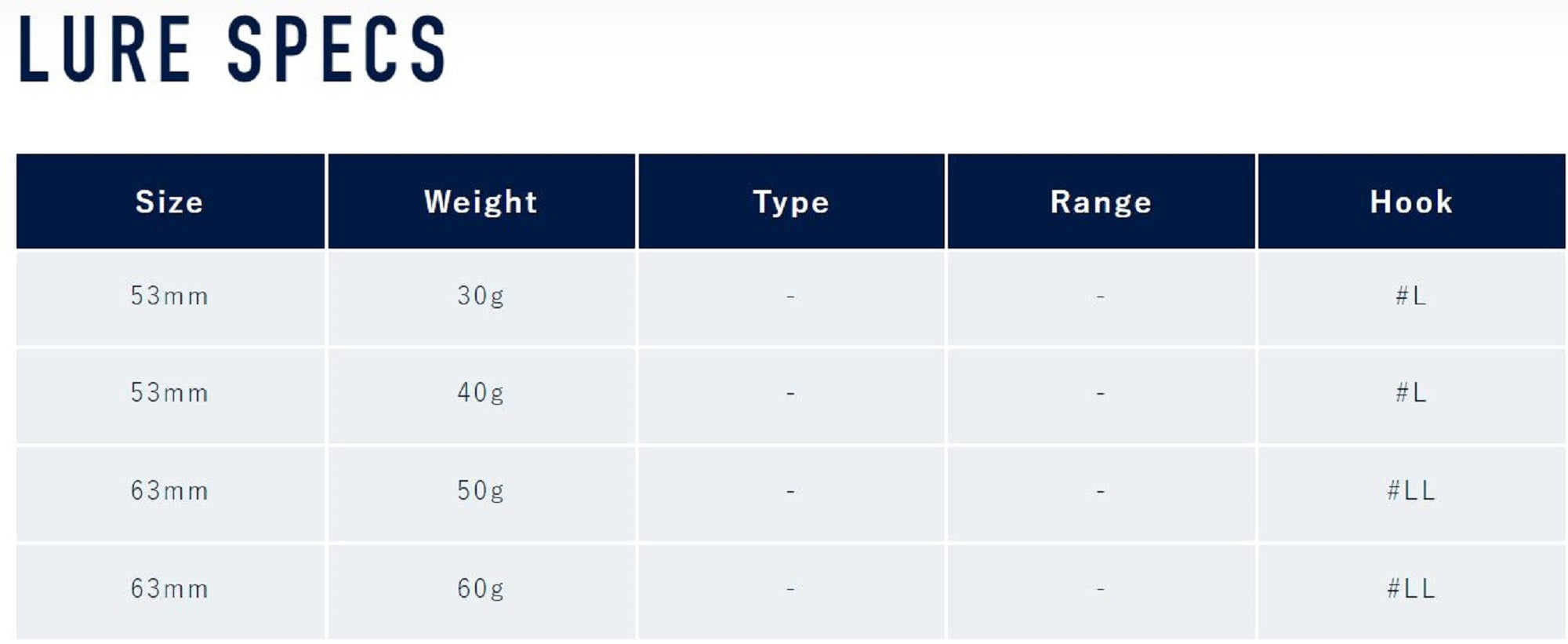Image resolution: width=1568 pixels, height=644 pixels.
Task: Select the #LL hook in the 60g row
Action: point(1411,588)
